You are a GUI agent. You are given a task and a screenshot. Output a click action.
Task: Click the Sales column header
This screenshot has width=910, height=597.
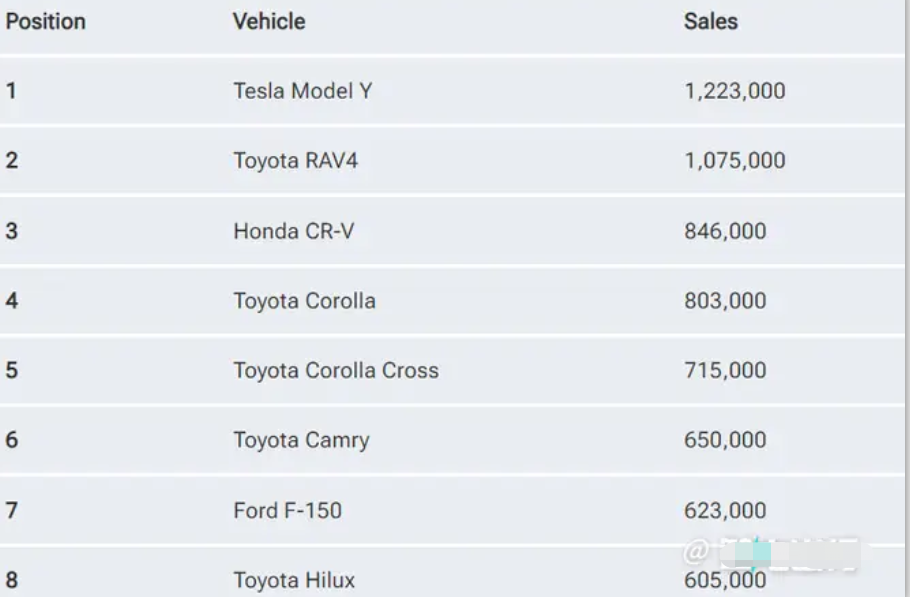710,21
